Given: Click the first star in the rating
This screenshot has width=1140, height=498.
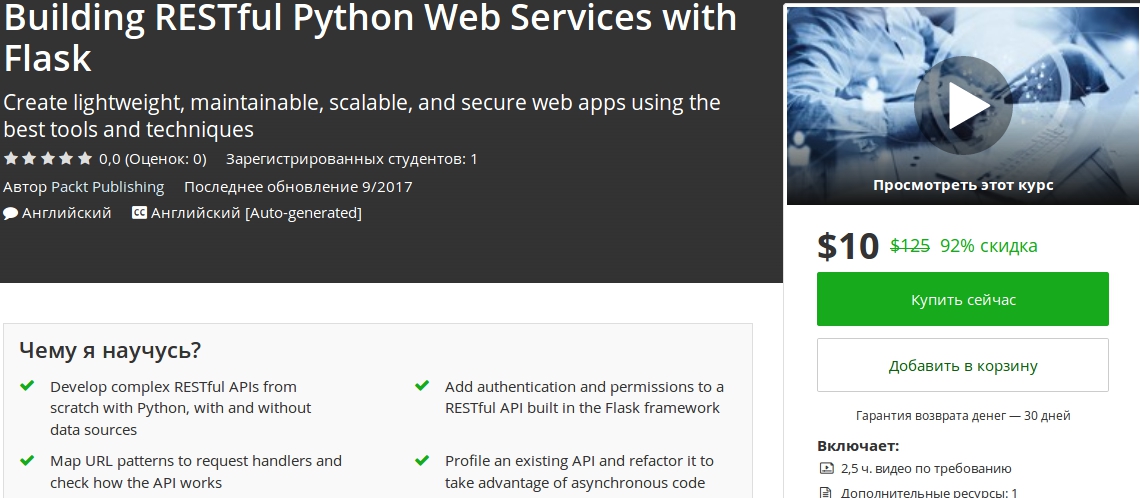Looking at the screenshot, I should click(x=10, y=158).
